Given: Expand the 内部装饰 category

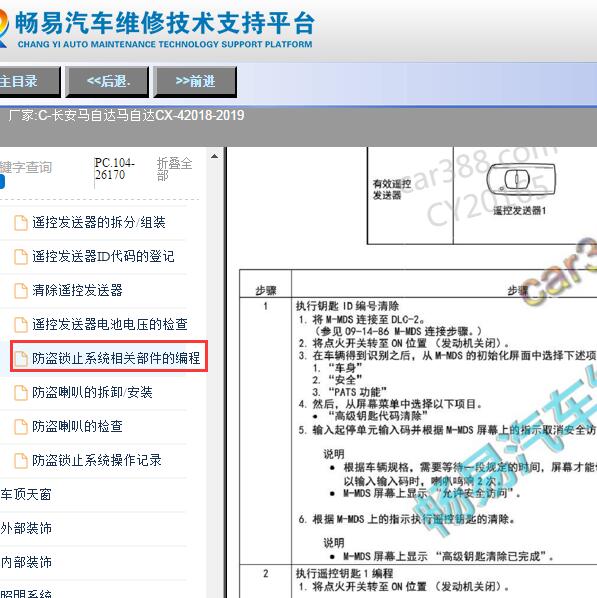Looking at the screenshot, I should point(26,562).
